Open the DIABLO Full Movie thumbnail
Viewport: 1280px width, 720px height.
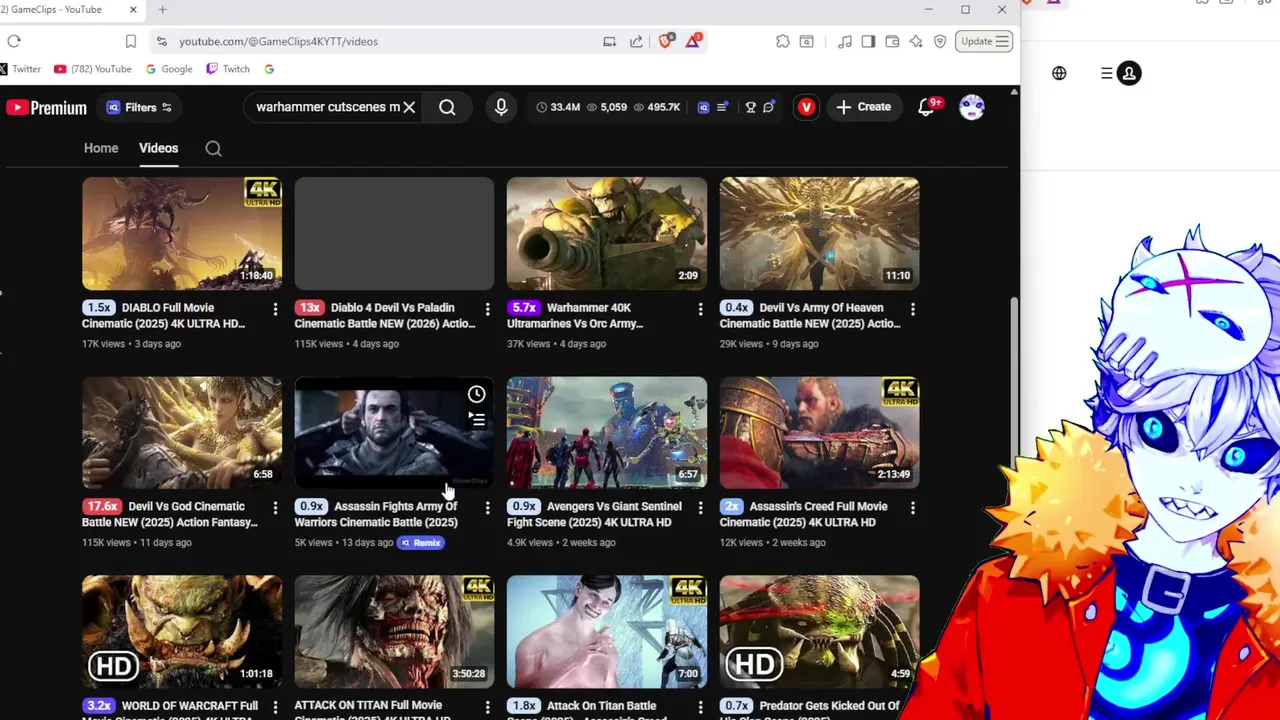(182, 233)
